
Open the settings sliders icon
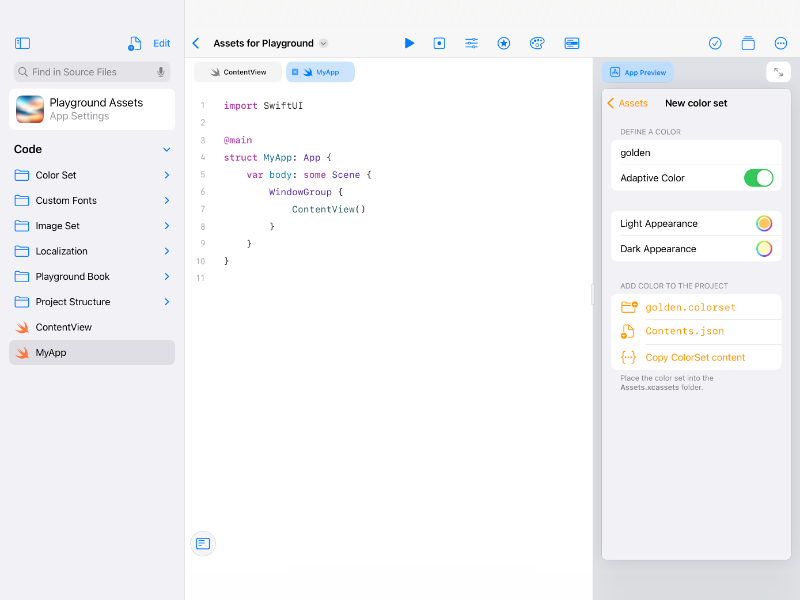[x=471, y=43]
